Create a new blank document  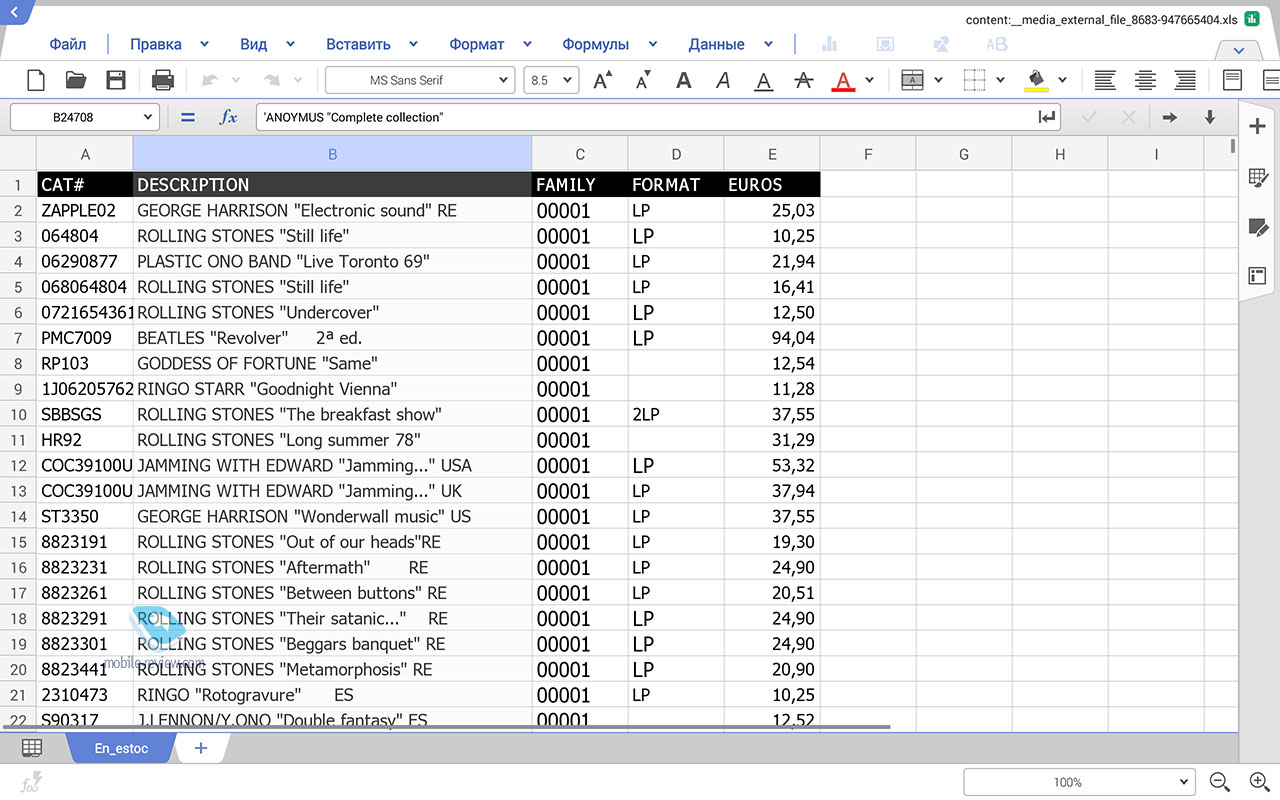[x=36, y=80]
